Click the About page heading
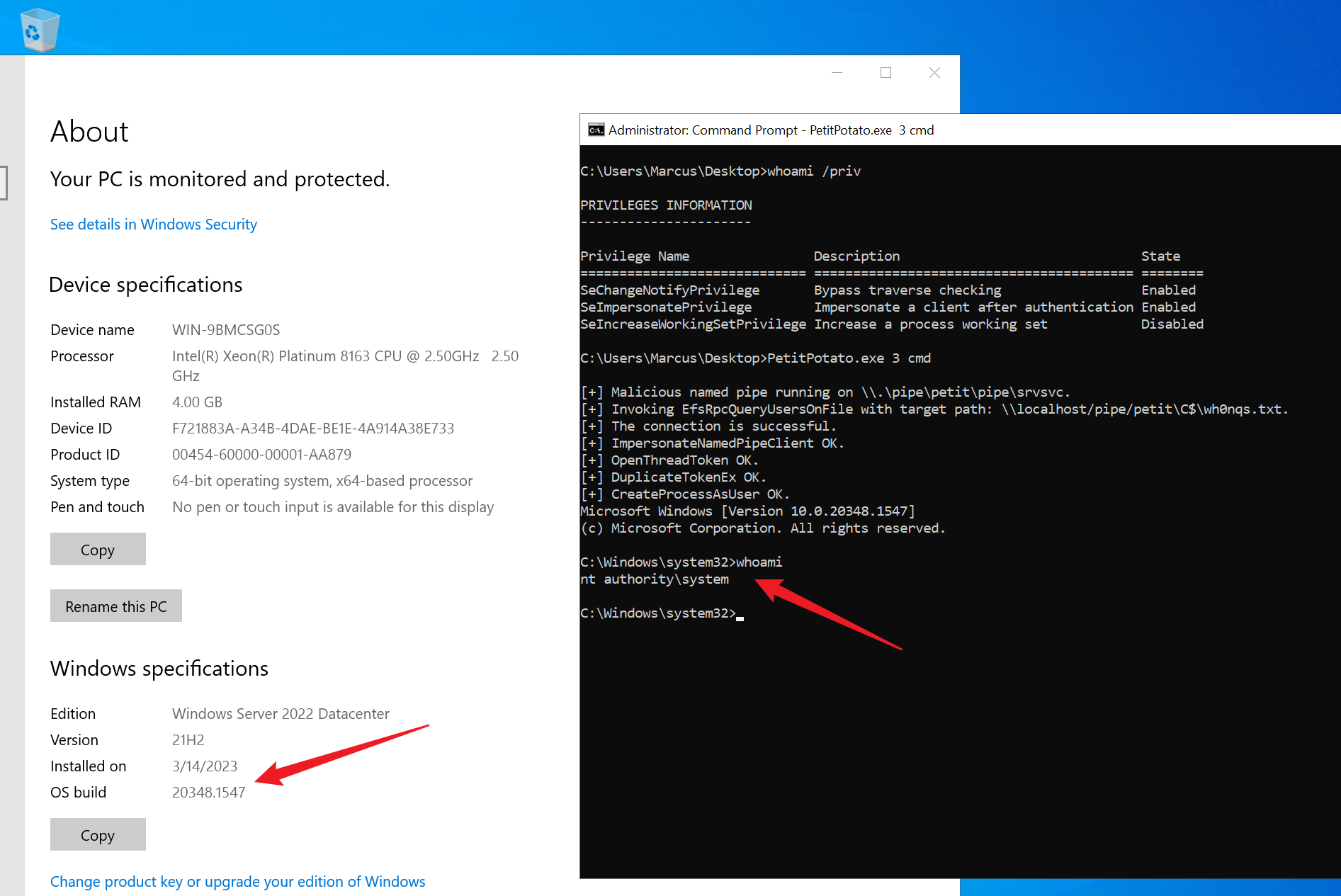The width and height of the screenshot is (1341, 896). pos(89,132)
